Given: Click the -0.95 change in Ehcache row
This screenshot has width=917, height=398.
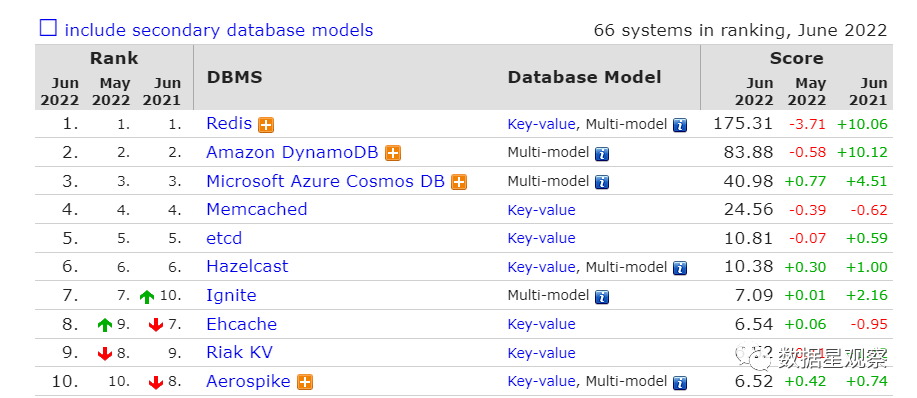Looking at the screenshot, I should pyautogui.click(x=869, y=324).
